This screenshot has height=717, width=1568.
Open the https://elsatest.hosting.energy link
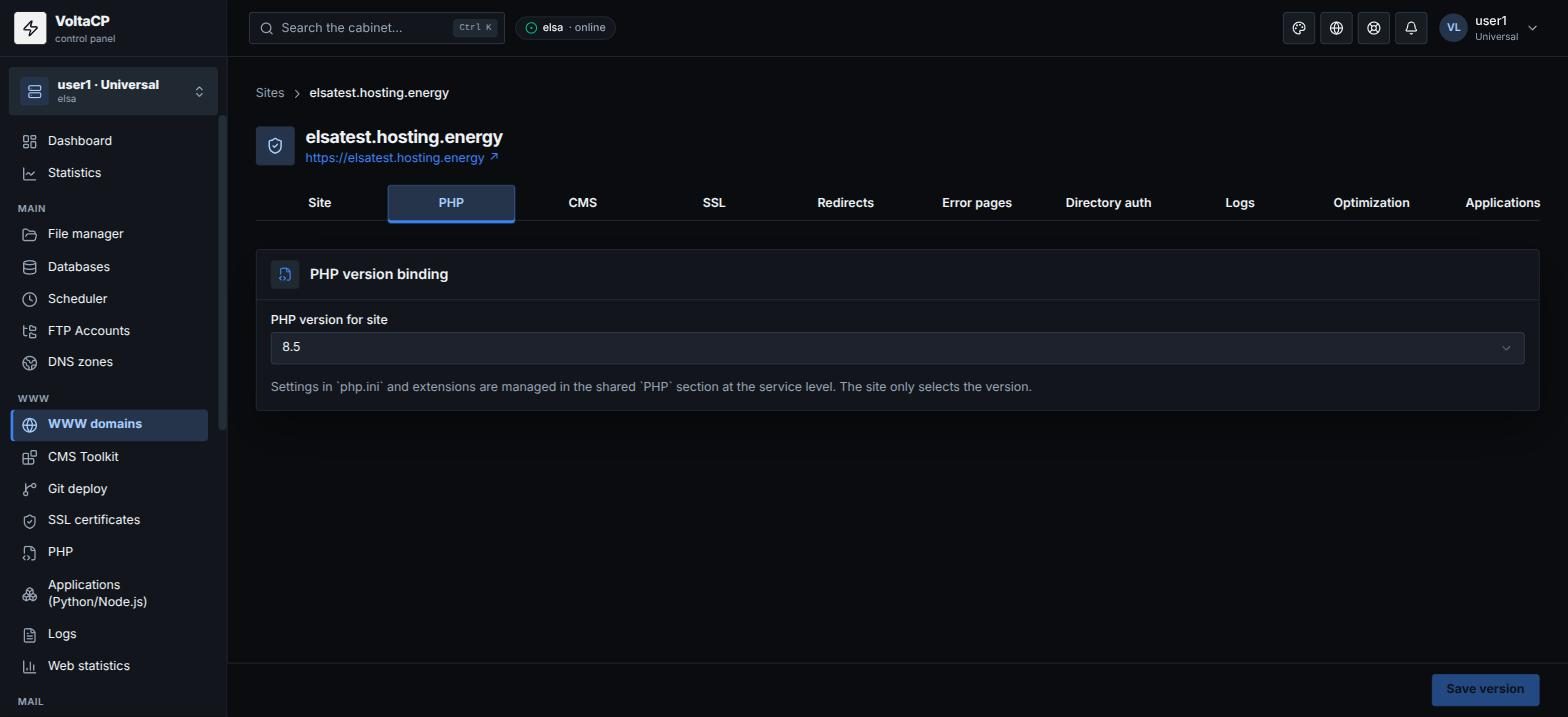(x=395, y=158)
